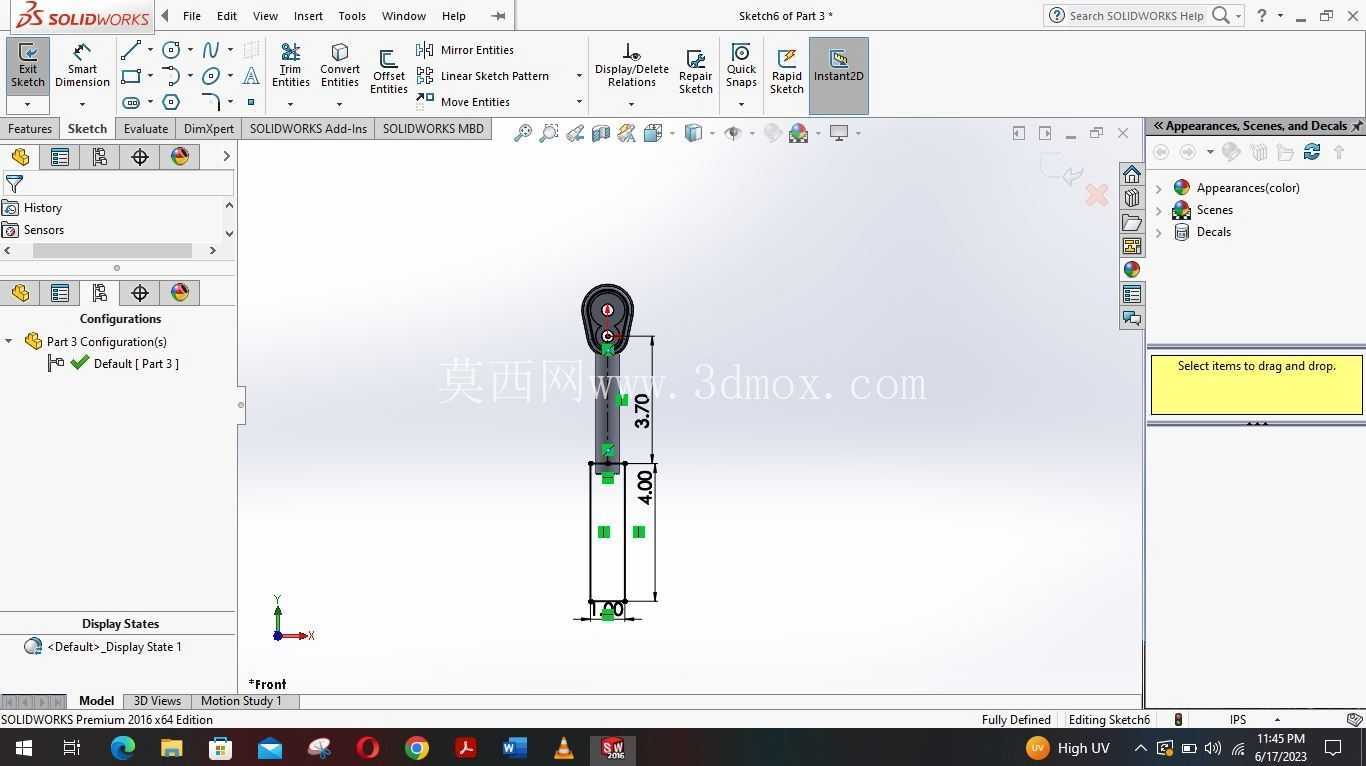Open the Trim Entities dropdown arrow
The image size is (1366, 766).
(x=290, y=103)
